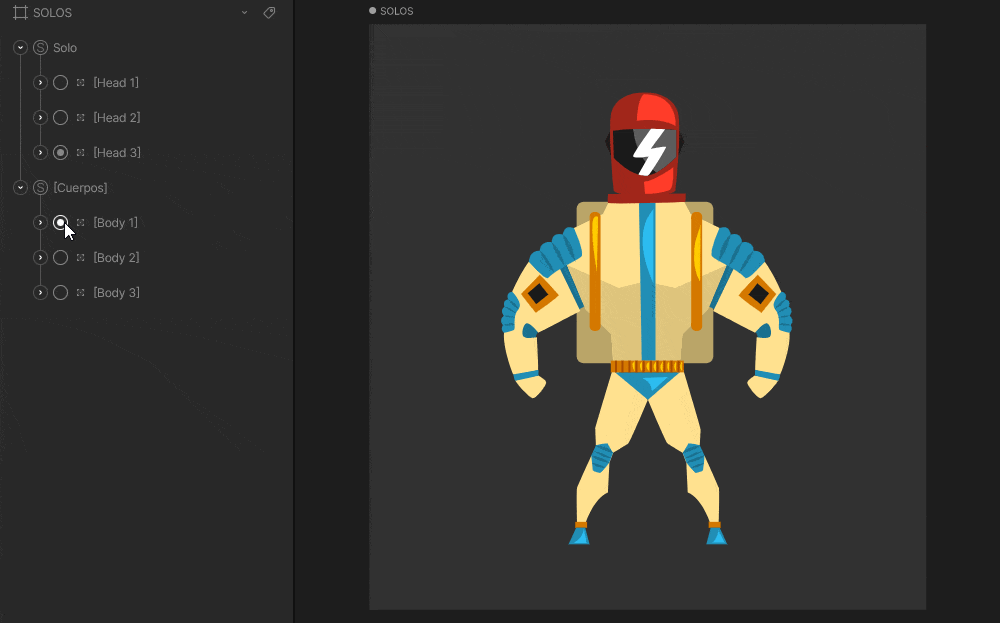Select the [Head 1] layer name
Image resolution: width=1000 pixels, height=623 pixels.
click(x=116, y=83)
